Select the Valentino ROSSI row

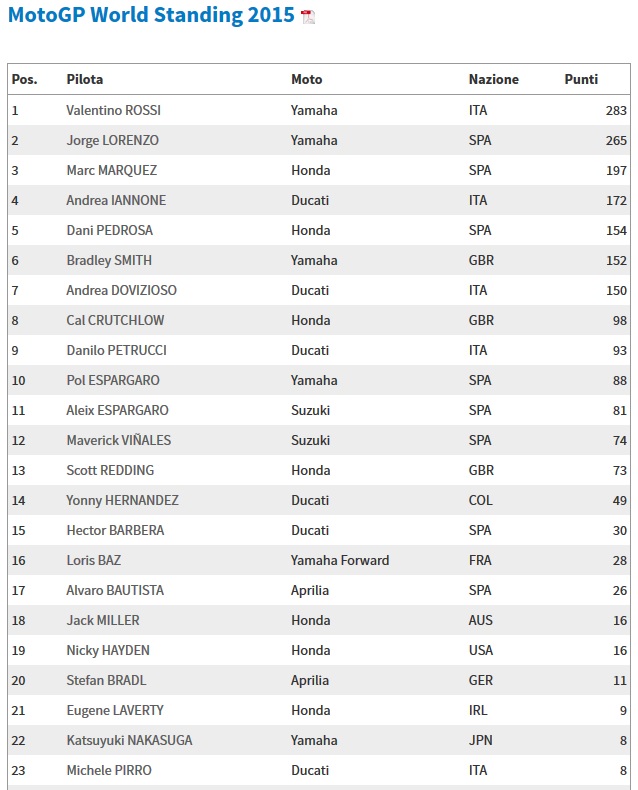click(319, 110)
